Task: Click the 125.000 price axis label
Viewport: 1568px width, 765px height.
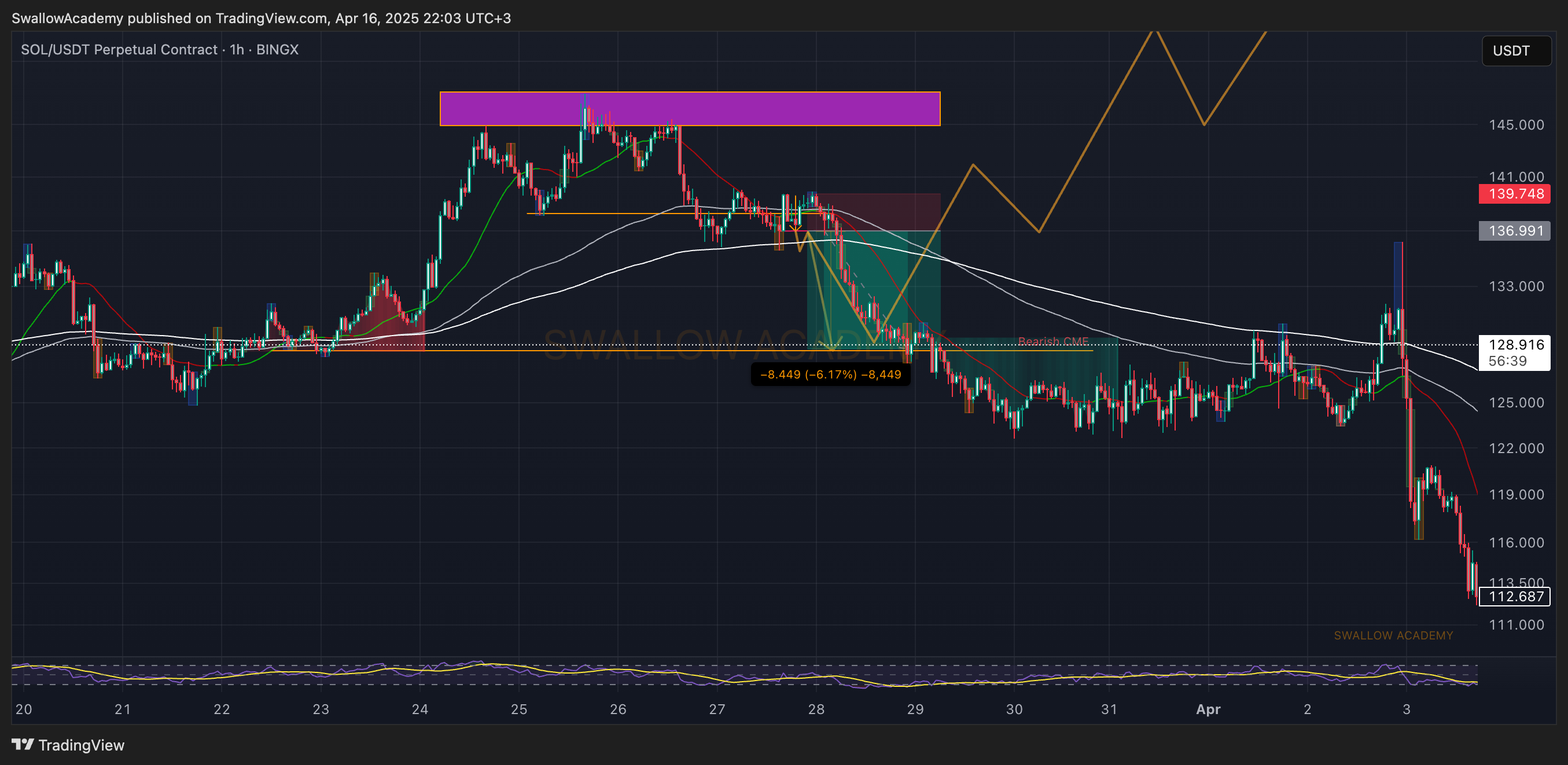Action: pyautogui.click(x=1517, y=402)
